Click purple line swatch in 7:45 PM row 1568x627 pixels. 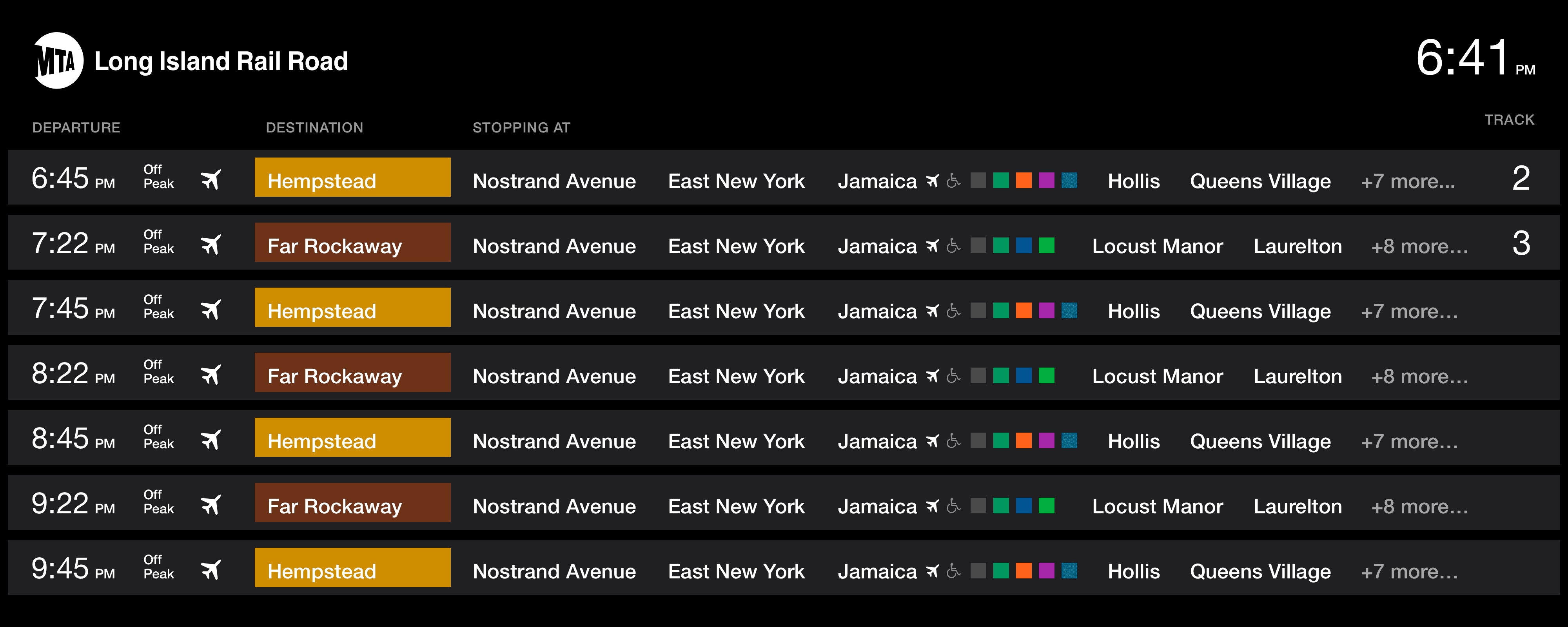point(1046,310)
